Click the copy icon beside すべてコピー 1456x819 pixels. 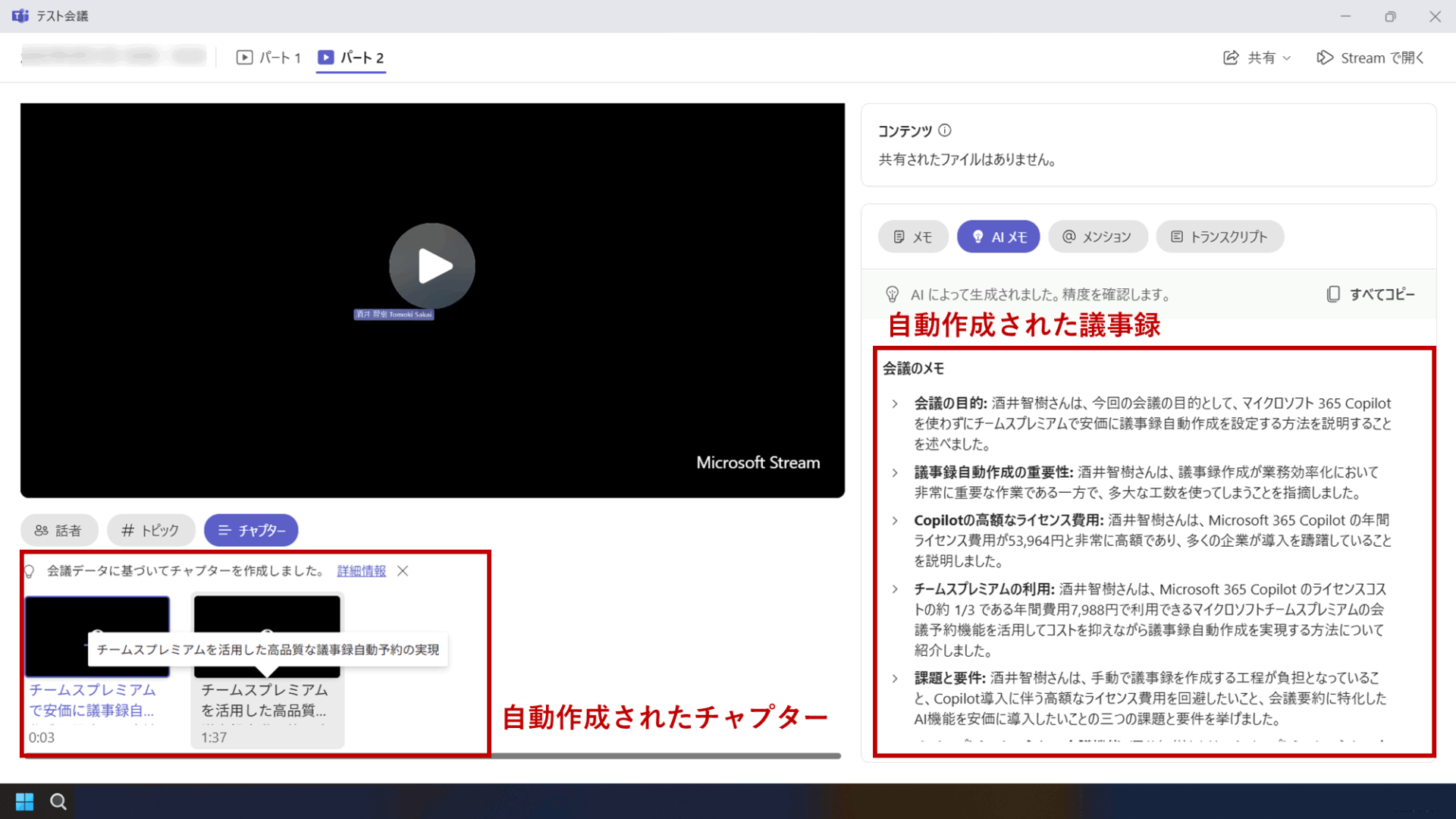point(1334,294)
